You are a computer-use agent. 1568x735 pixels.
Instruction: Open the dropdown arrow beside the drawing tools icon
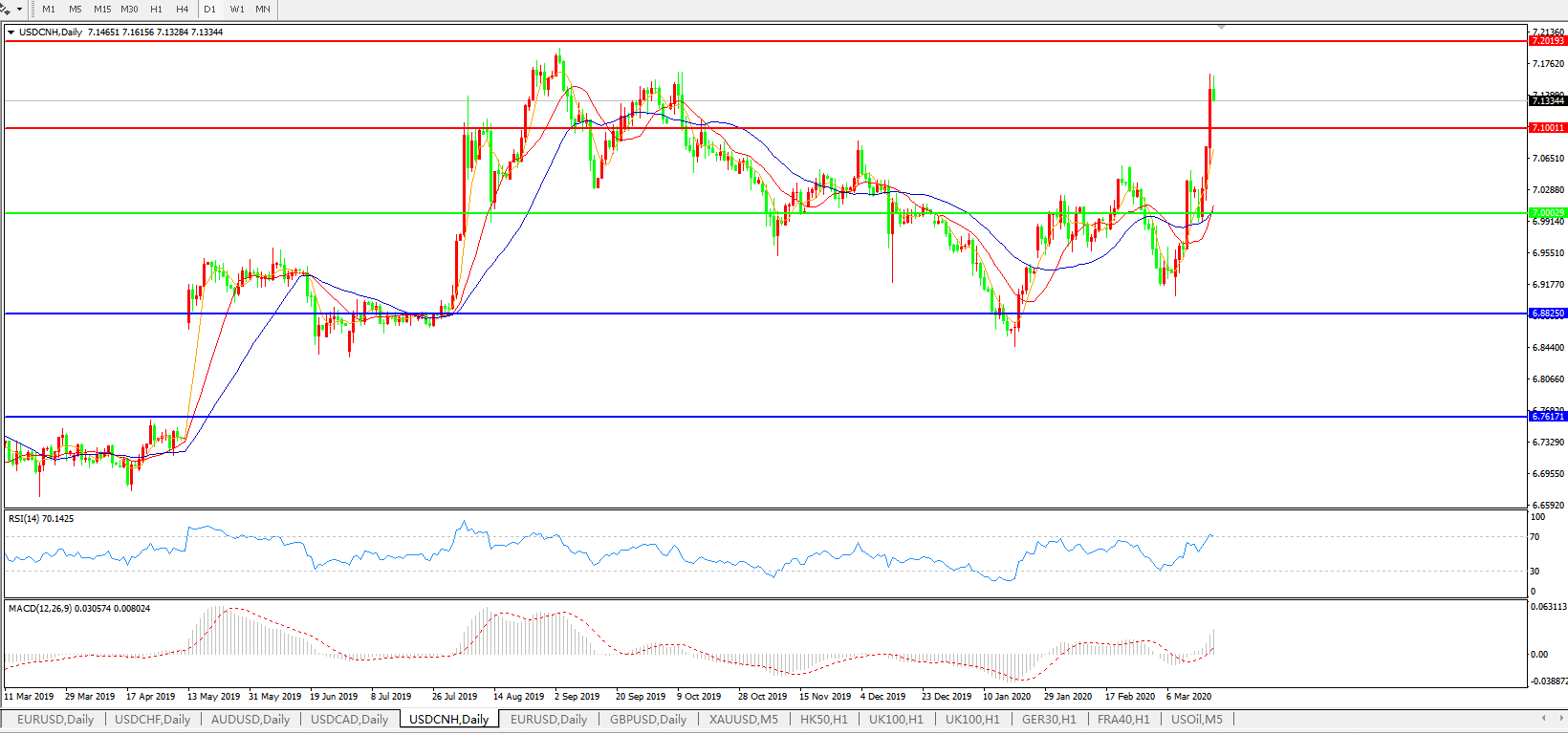(x=19, y=9)
